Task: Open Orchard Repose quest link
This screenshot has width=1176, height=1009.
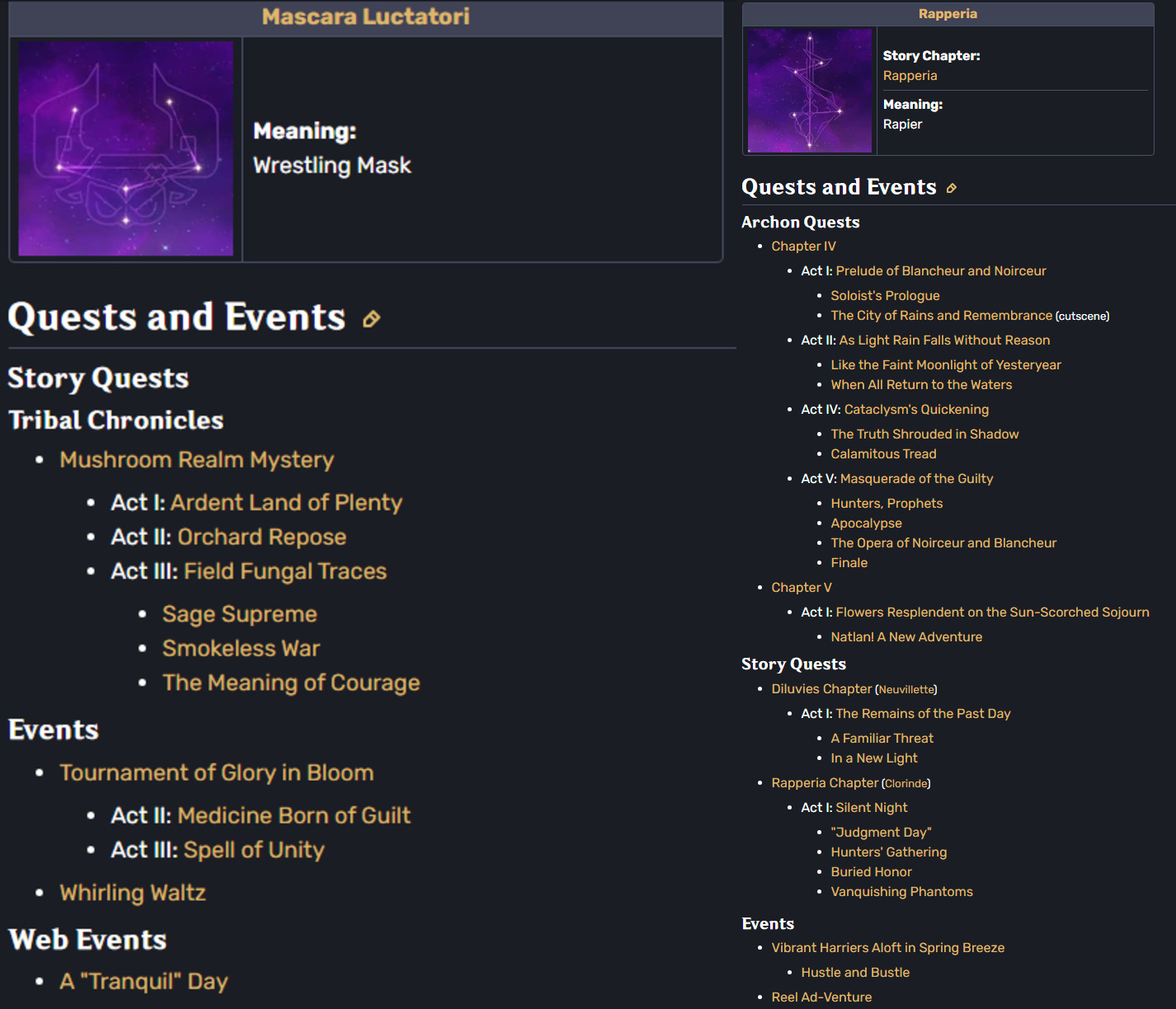Action: click(262, 537)
